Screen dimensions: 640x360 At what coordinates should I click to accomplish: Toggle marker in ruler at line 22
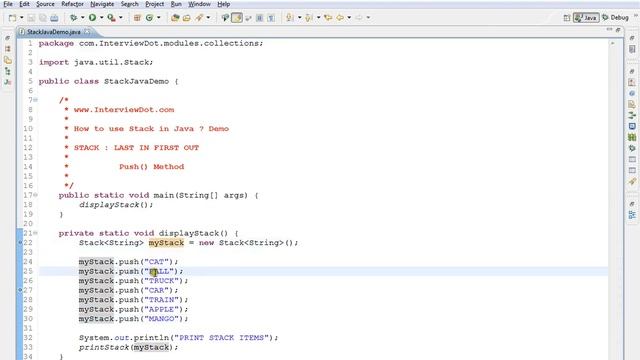pos(20,243)
